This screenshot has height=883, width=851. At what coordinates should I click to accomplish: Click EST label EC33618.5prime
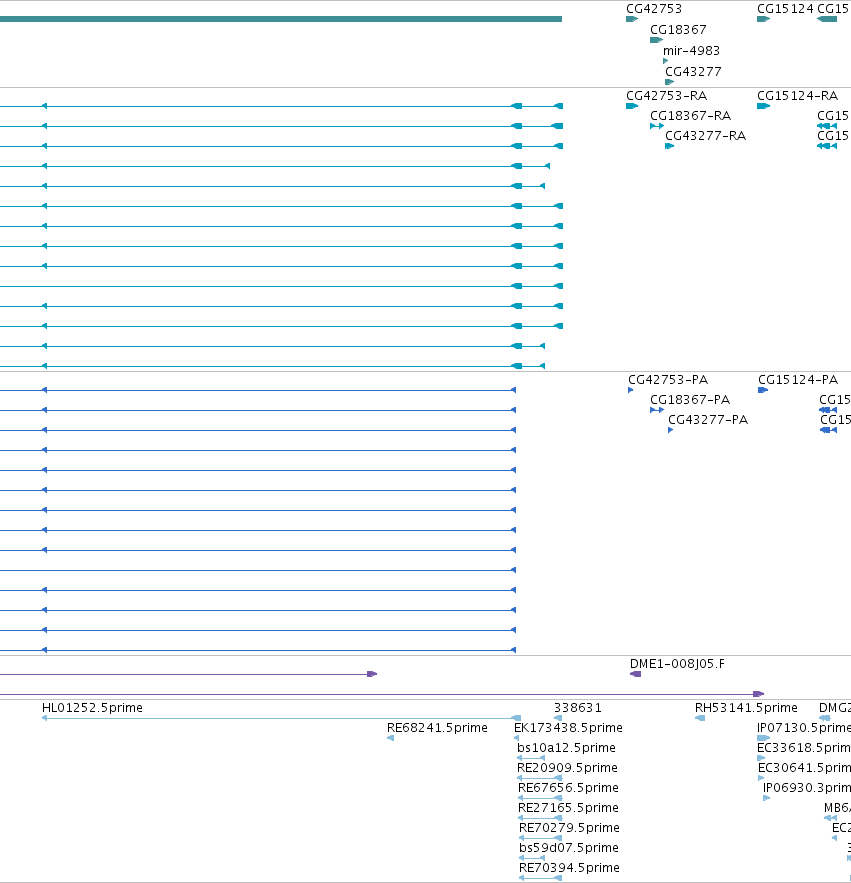(x=804, y=747)
